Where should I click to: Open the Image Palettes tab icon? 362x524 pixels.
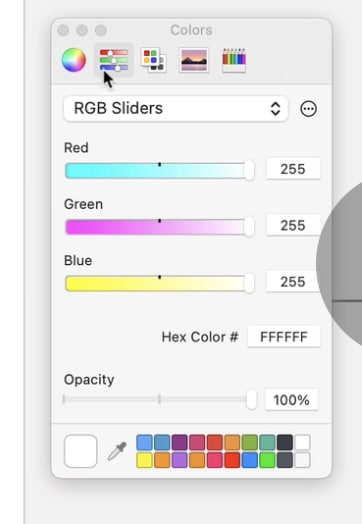coord(194,60)
